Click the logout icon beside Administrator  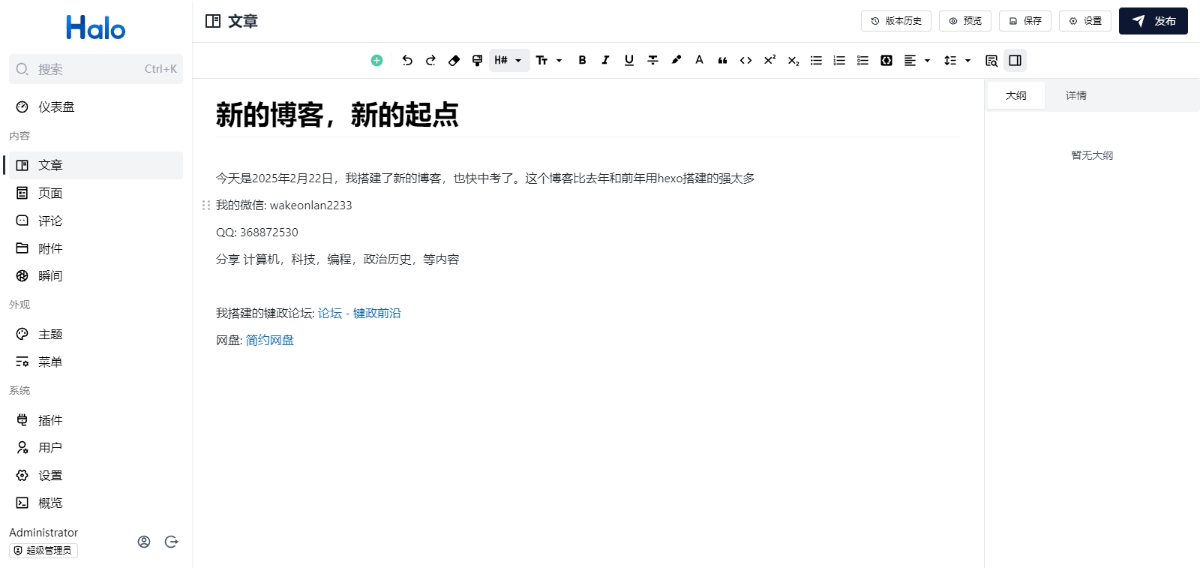point(171,542)
